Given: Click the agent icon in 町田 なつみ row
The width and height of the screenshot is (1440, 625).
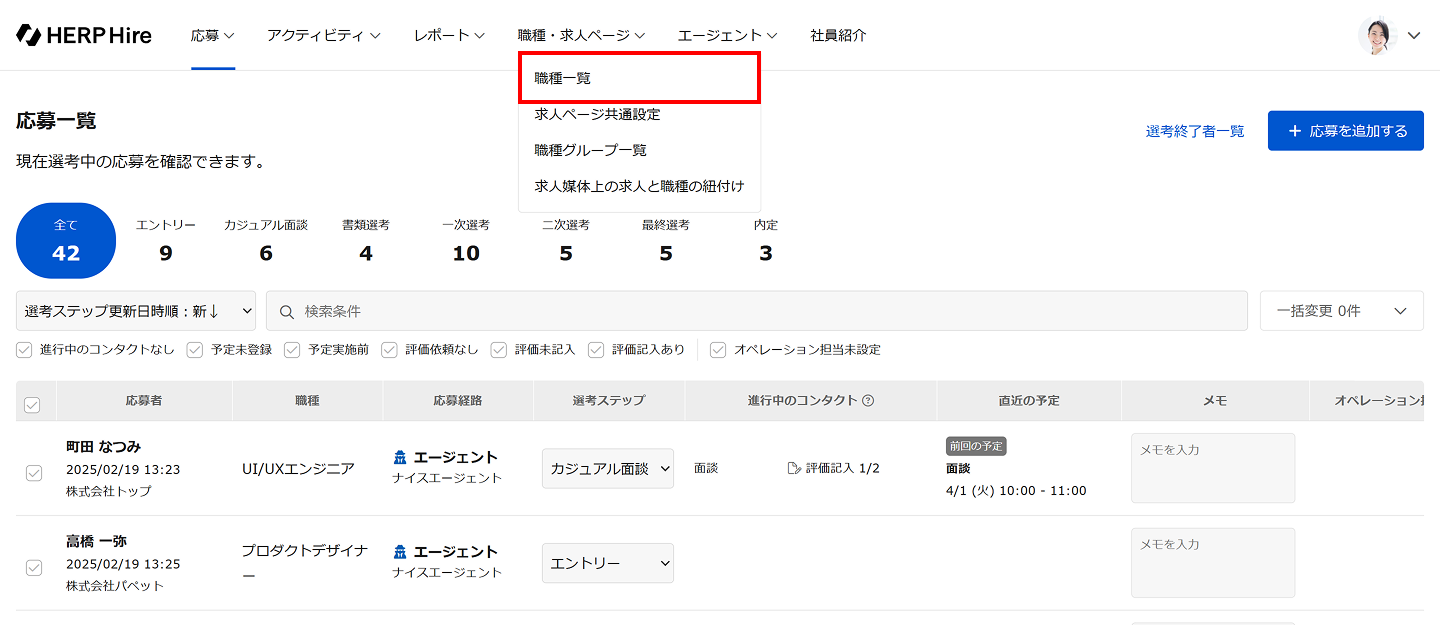Looking at the screenshot, I should point(400,458).
